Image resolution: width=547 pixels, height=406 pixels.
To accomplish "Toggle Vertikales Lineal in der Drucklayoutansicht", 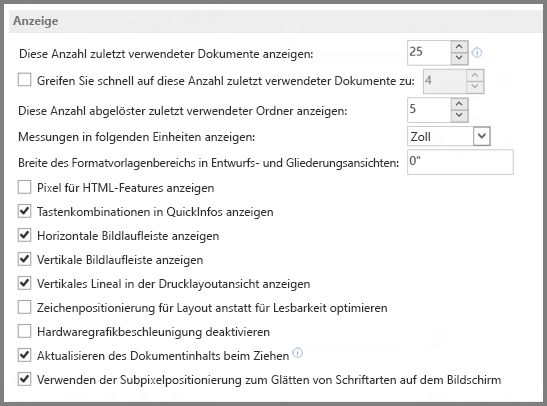I will click(24, 283).
